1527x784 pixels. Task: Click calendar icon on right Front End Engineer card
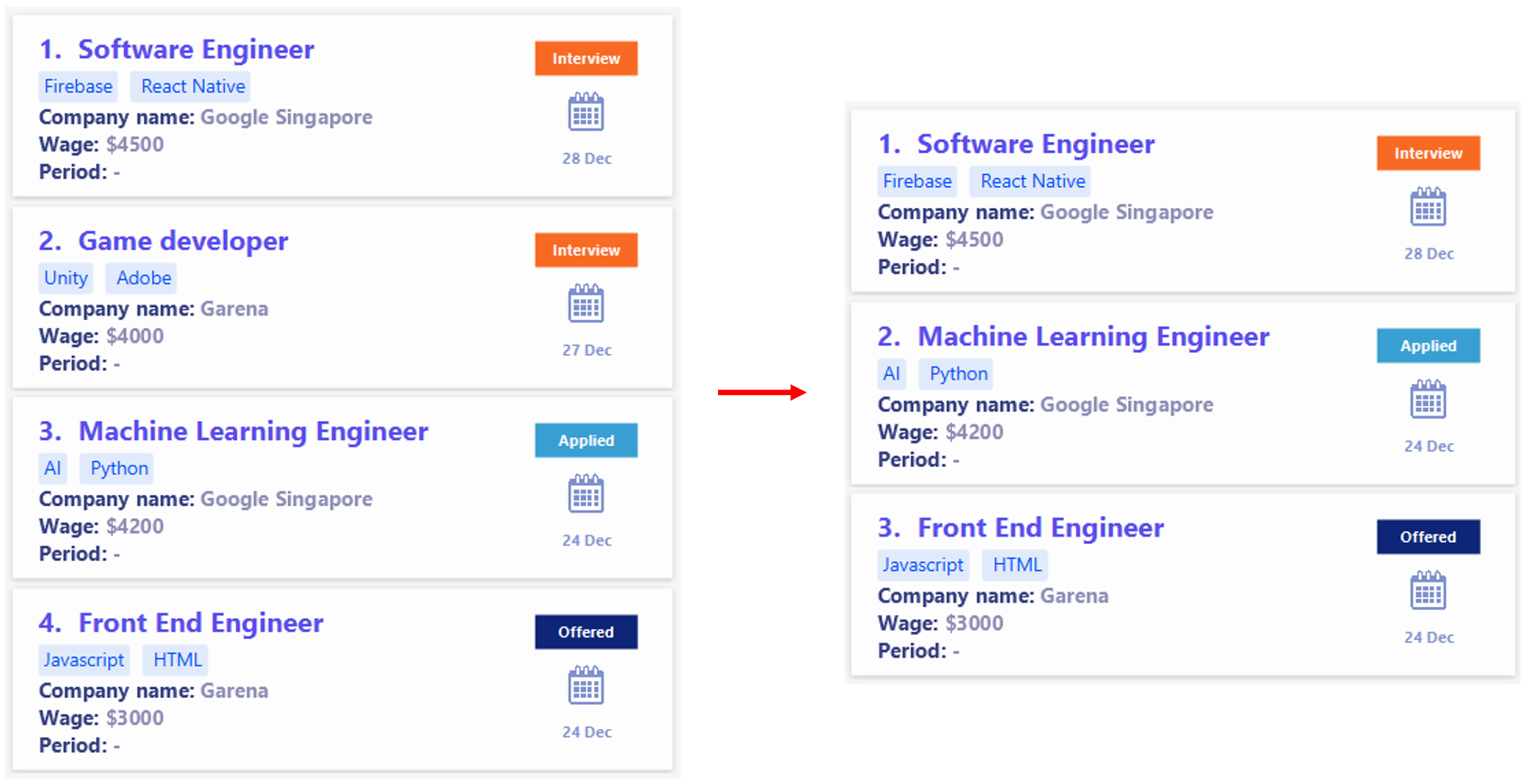point(1427,591)
